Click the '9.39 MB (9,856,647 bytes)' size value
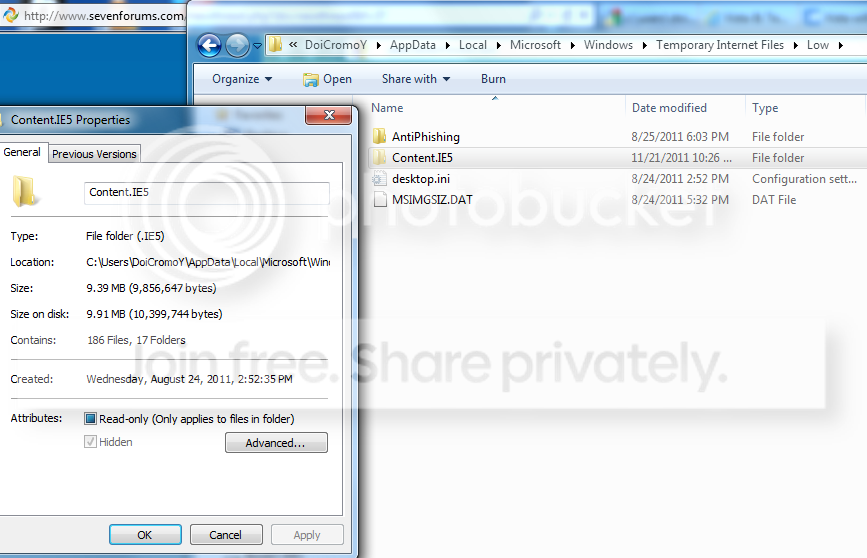 tap(151, 288)
